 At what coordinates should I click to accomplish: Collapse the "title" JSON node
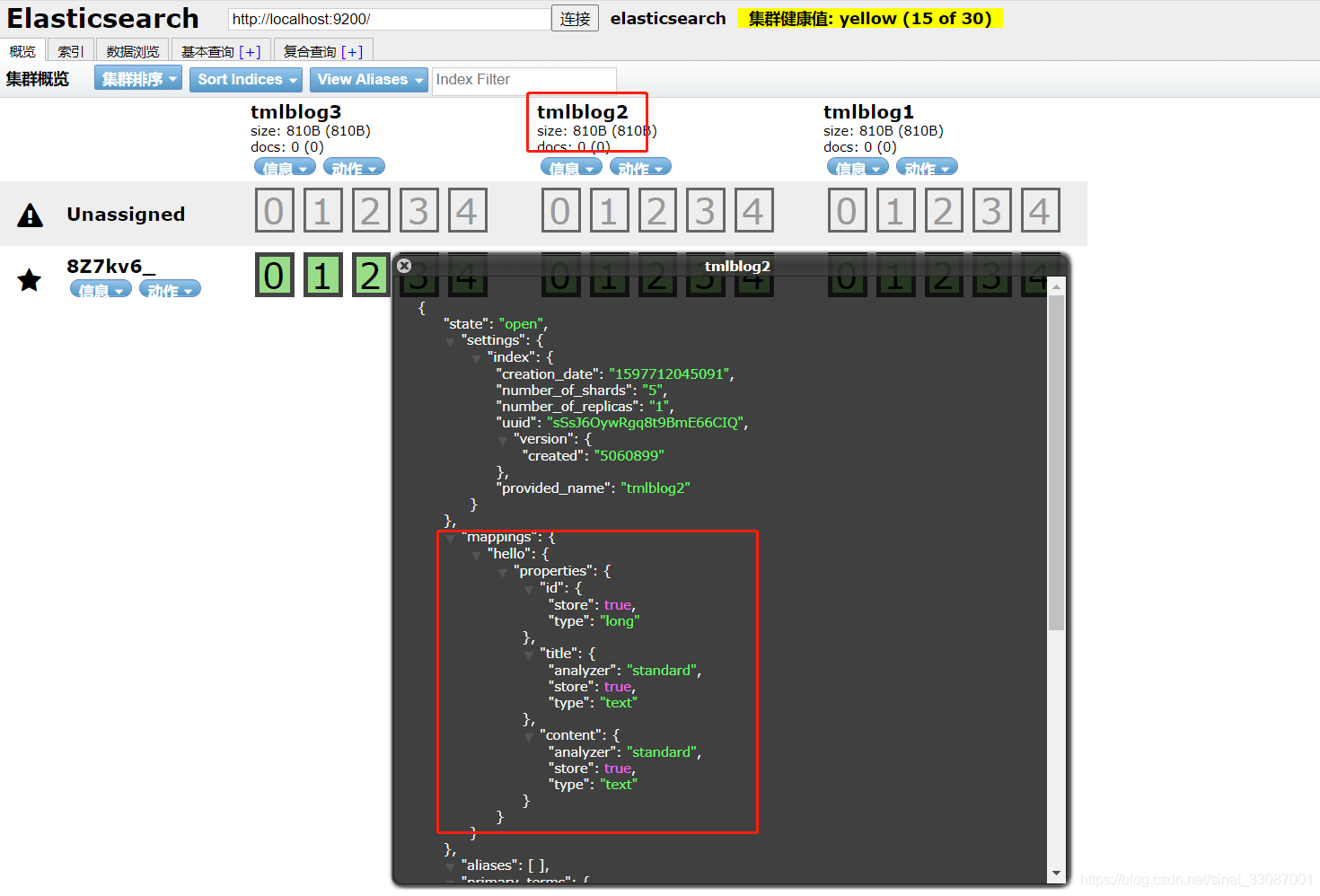(x=529, y=654)
